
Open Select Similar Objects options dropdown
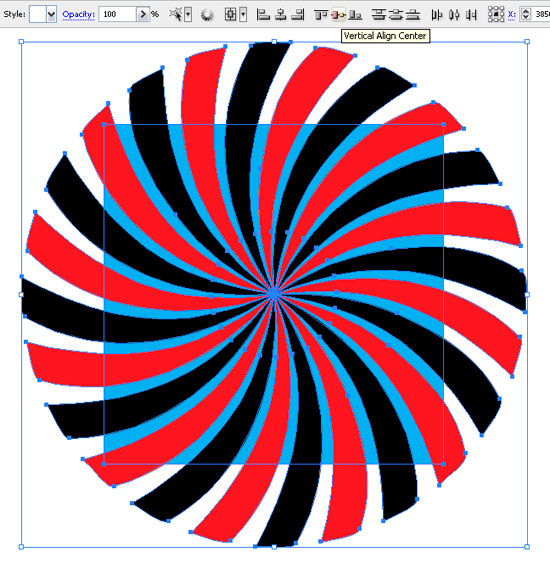188,15
